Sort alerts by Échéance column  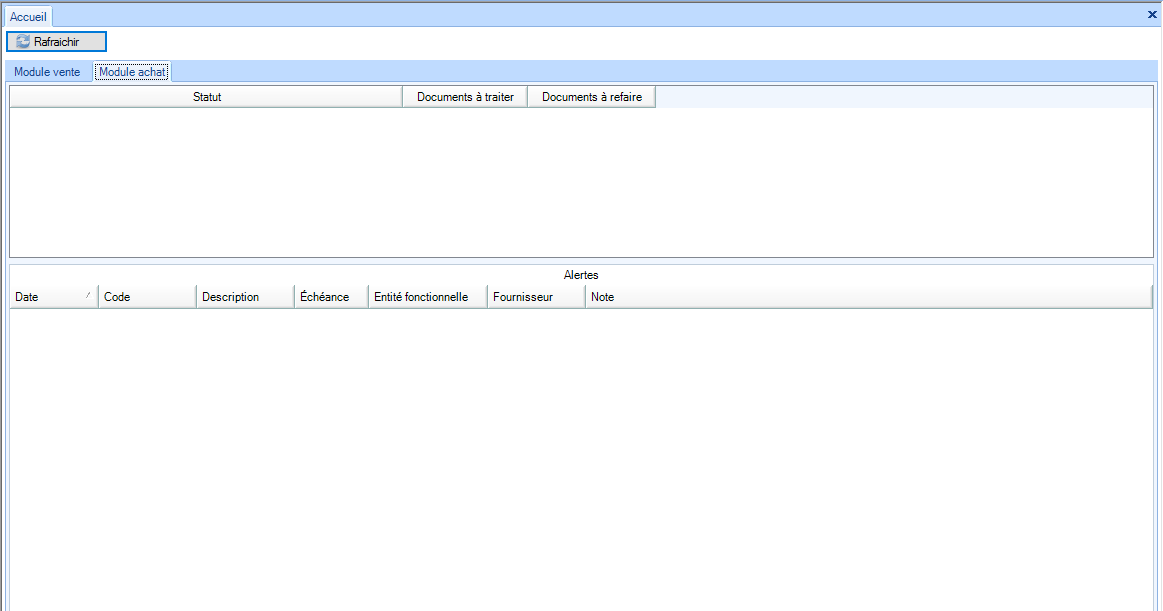click(x=330, y=297)
